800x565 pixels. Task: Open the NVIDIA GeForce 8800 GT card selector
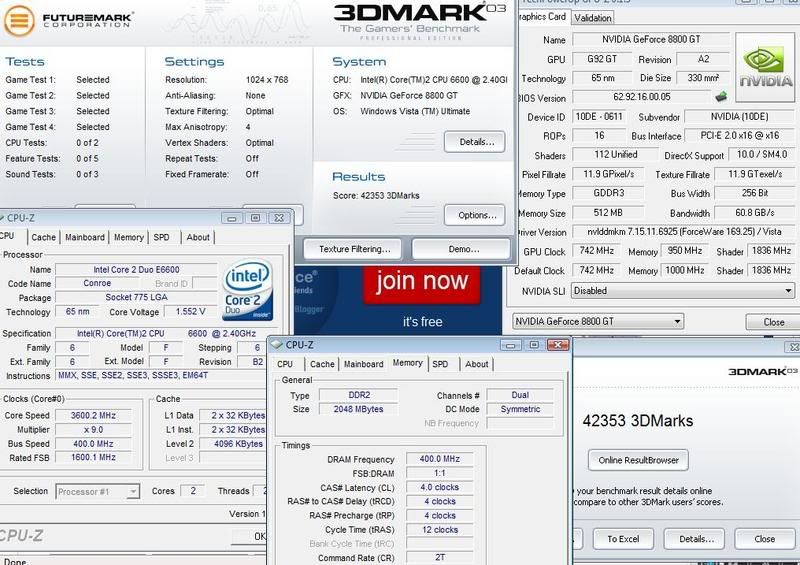598,322
